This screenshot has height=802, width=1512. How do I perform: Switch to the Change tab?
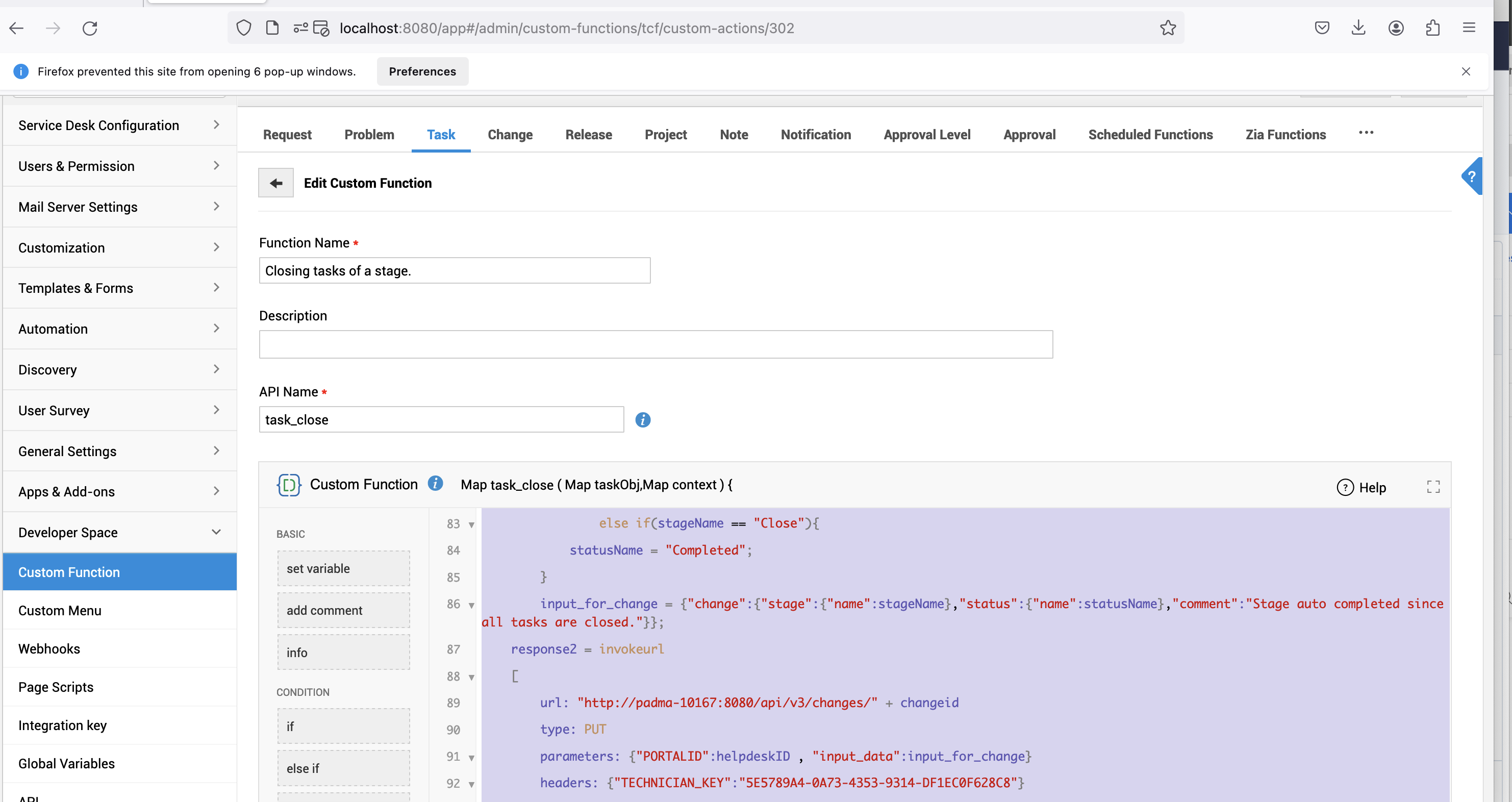point(510,135)
